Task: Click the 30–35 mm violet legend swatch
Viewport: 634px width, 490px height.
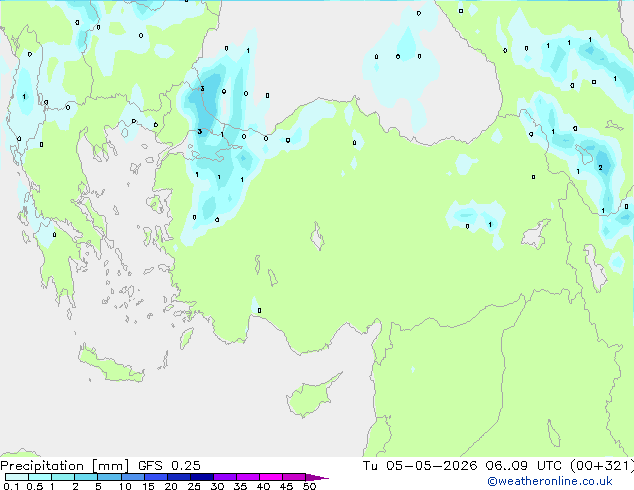Action: tap(225, 477)
